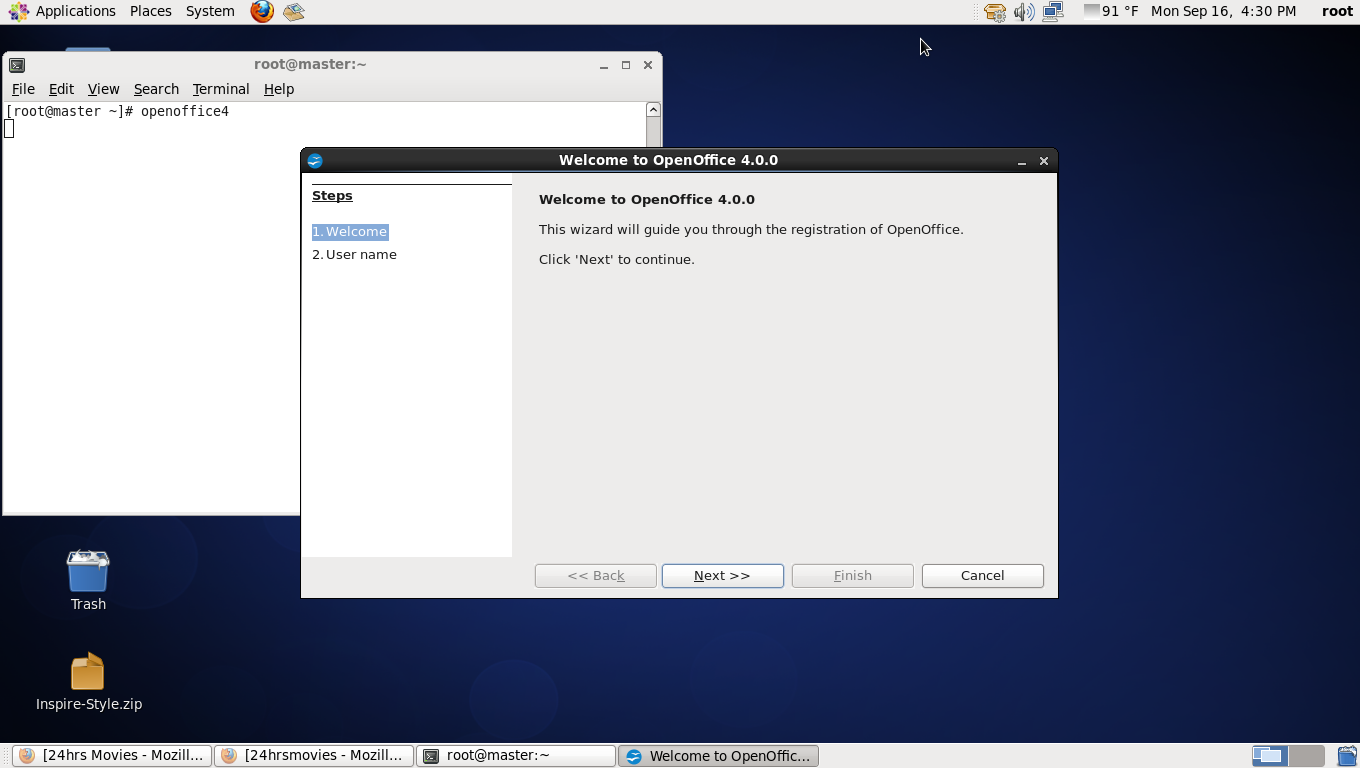Open the terminal Edit menu
This screenshot has height=768, width=1360.
point(61,89)
